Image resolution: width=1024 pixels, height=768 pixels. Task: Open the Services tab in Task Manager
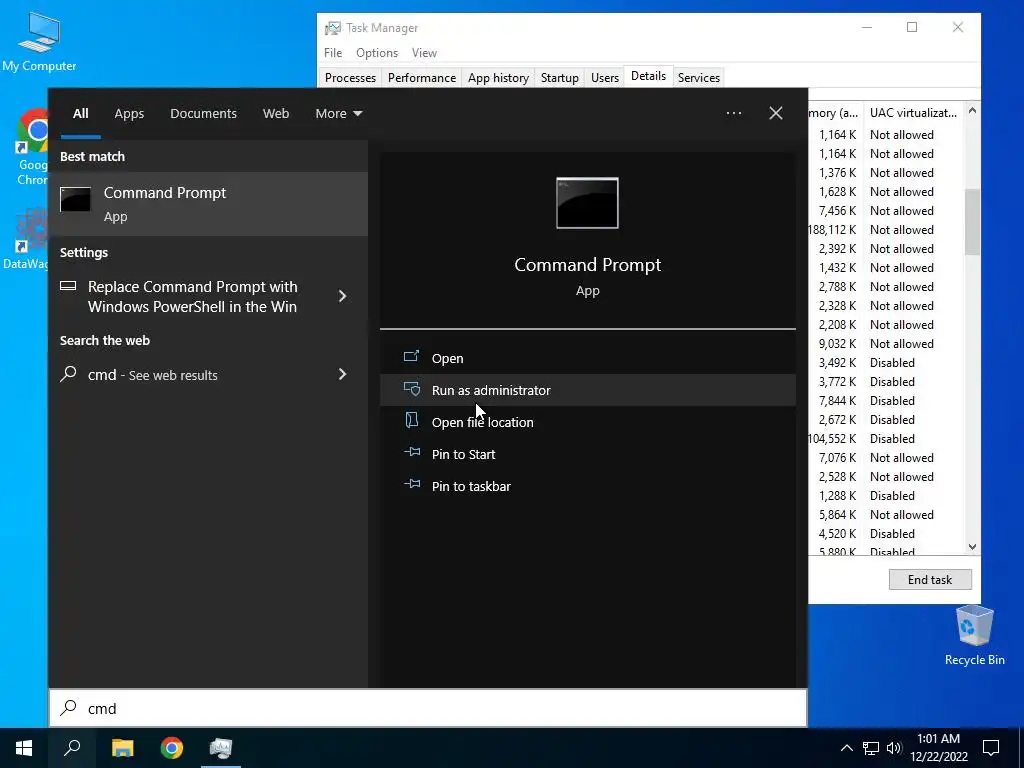[699, 78]
